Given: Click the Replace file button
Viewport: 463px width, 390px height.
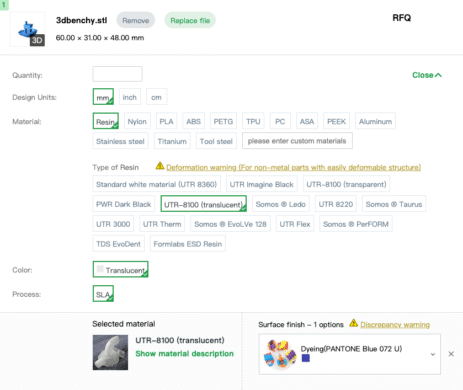Looking at the screenshot, I should (x=190, y=20).
